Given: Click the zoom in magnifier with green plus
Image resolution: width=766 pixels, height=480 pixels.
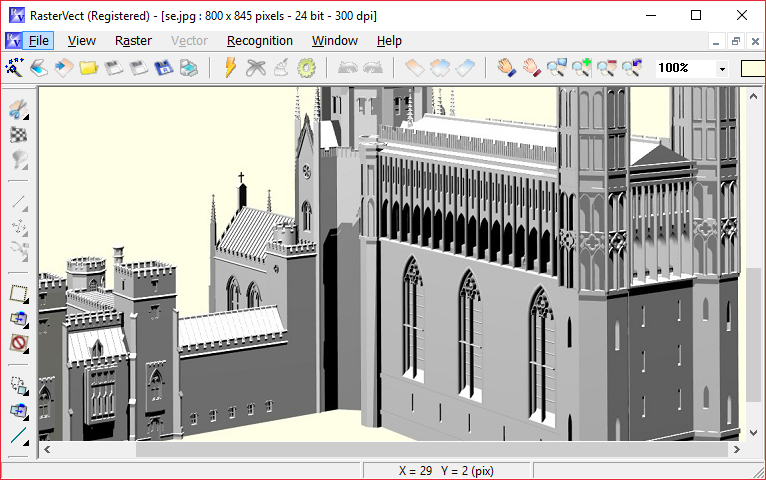Looking at the screenshot, I should 582,68.
